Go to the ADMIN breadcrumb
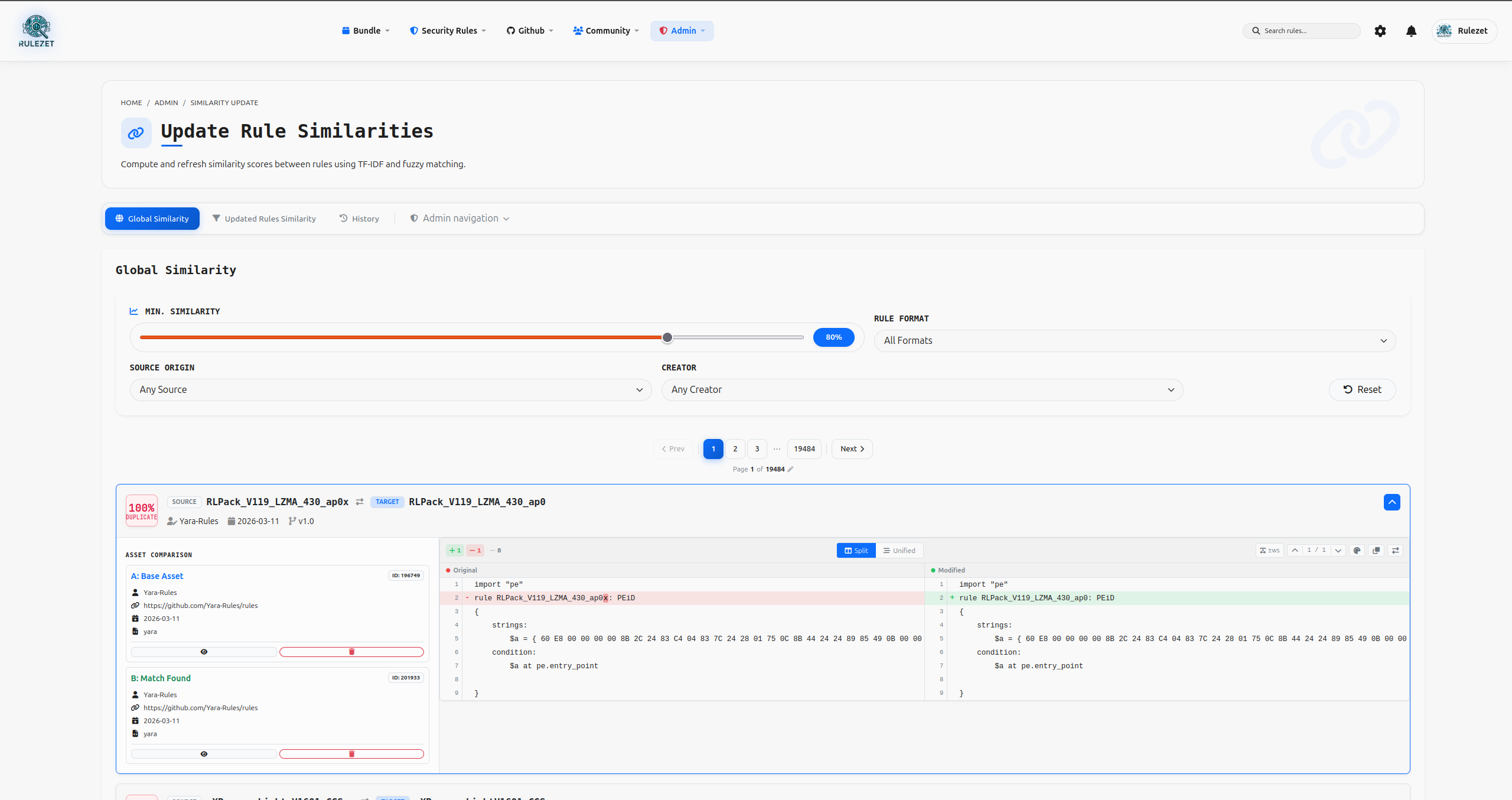This screenshot has height=800, width=1512. [x=166, y=103]
